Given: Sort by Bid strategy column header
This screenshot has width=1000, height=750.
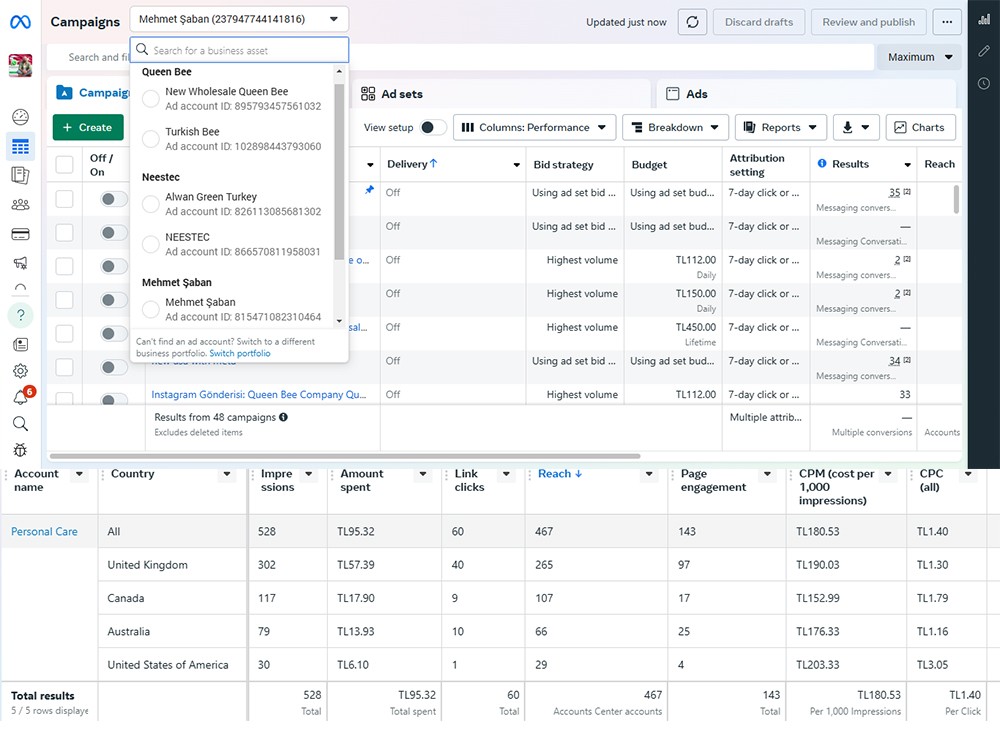Looking at the screenshot, I should [563, 165].
